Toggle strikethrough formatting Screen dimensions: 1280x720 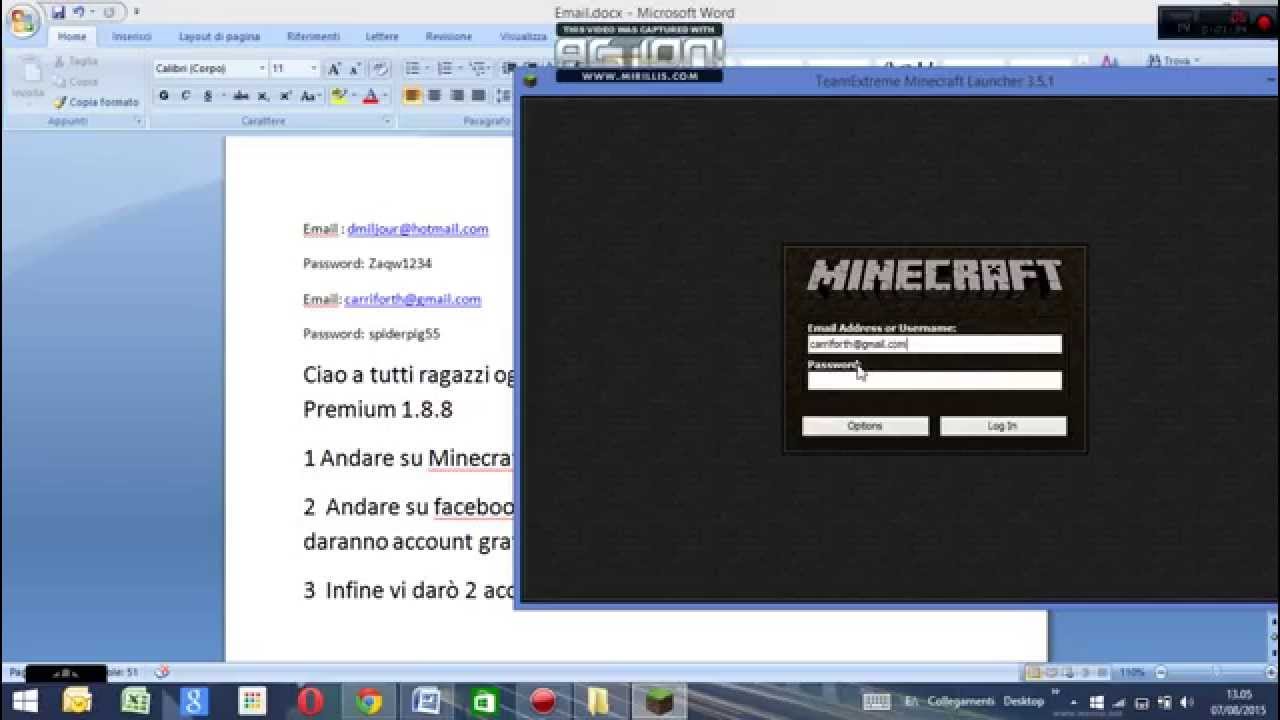click(x=240, y=96)
